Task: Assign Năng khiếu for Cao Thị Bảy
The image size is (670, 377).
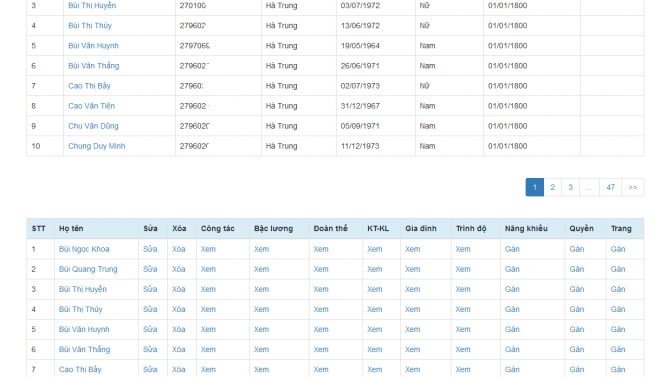Action: 512,370
